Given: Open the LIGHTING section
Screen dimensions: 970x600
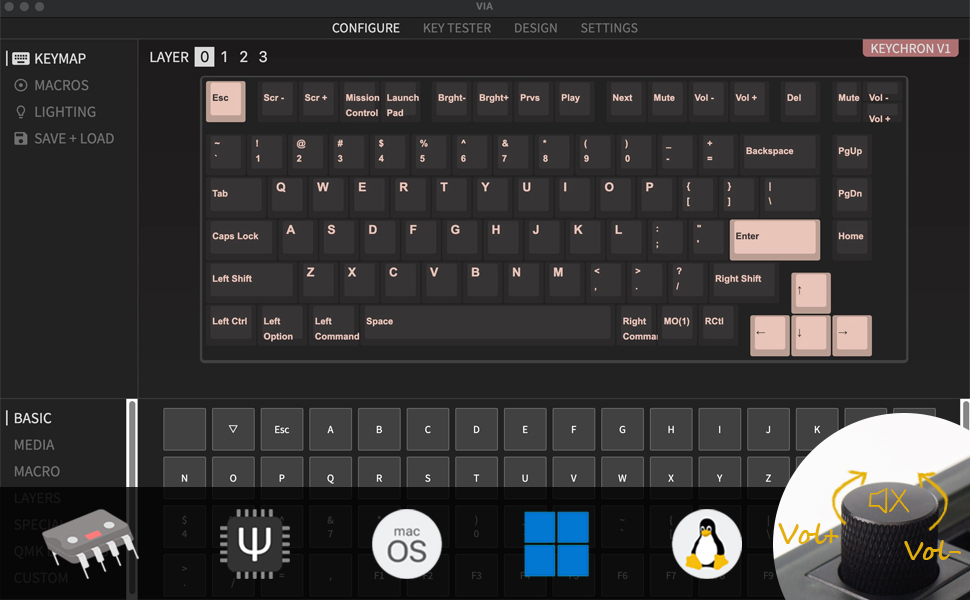Looking at the screenshot, I should 55,112.
